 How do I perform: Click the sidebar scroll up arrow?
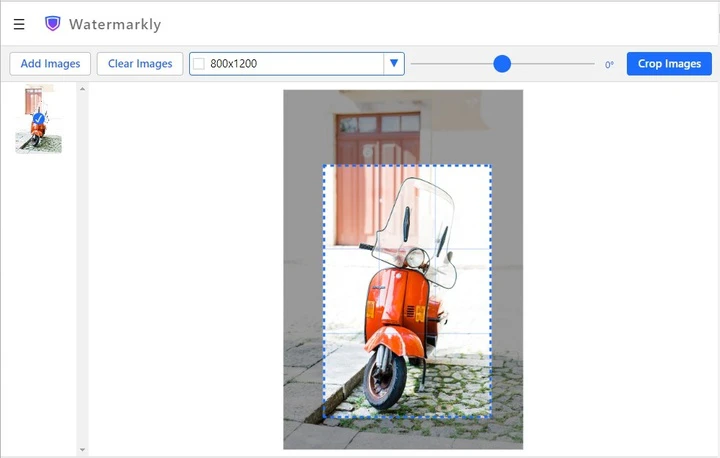pyautogui.click(x=82, y=89)
